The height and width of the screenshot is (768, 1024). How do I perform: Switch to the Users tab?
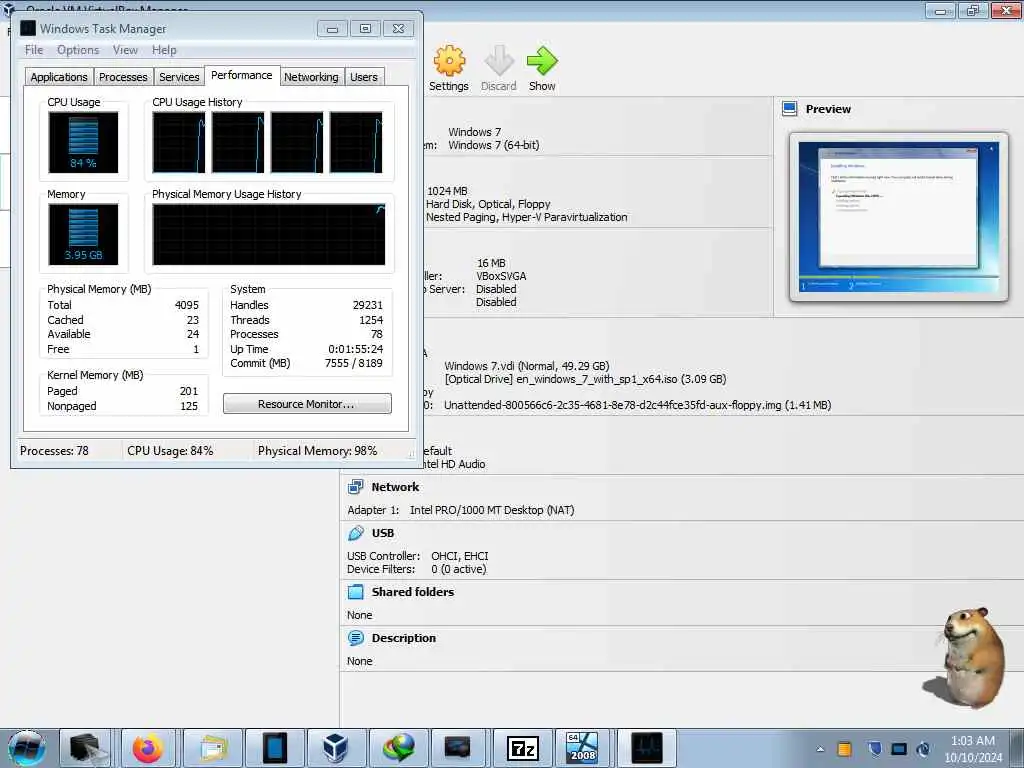364,77
